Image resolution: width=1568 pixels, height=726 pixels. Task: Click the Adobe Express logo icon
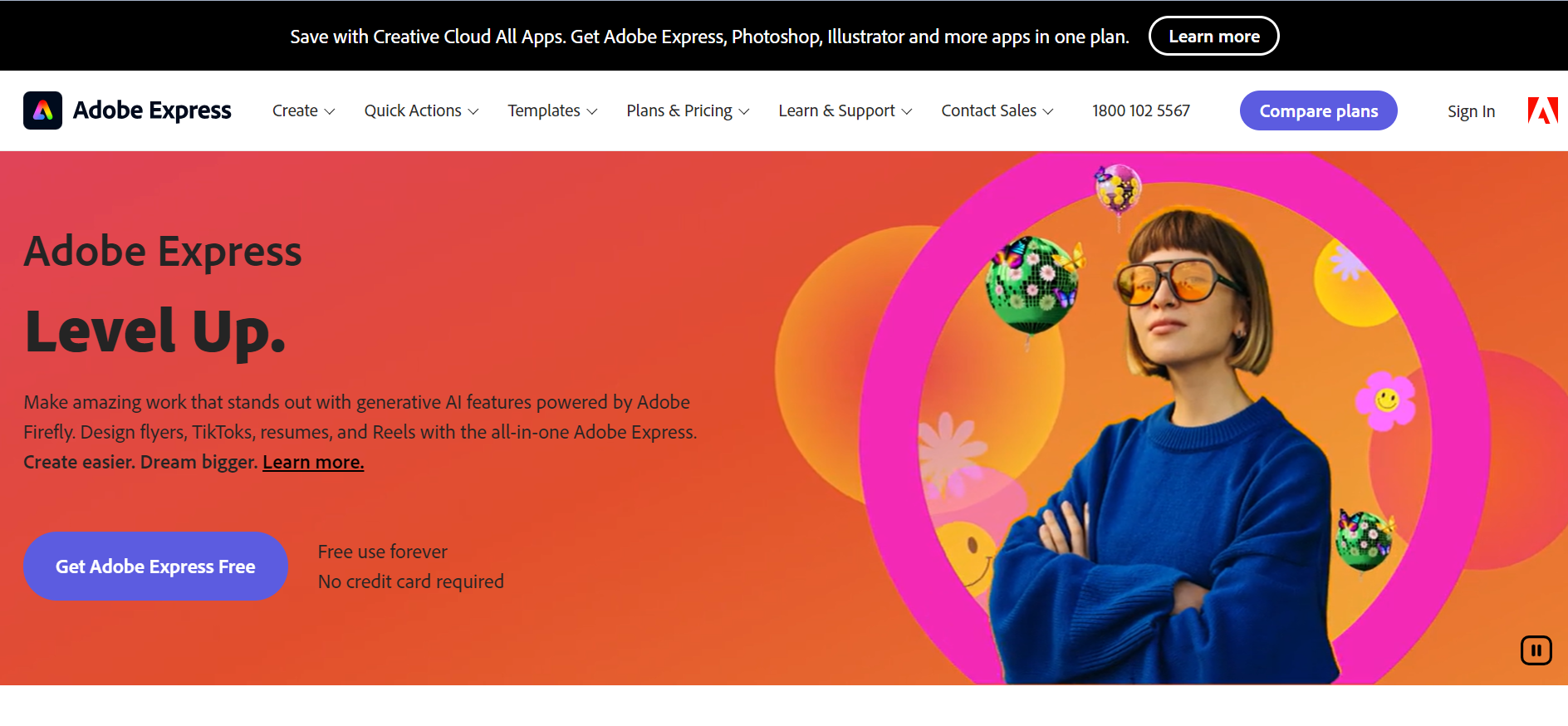42,110
